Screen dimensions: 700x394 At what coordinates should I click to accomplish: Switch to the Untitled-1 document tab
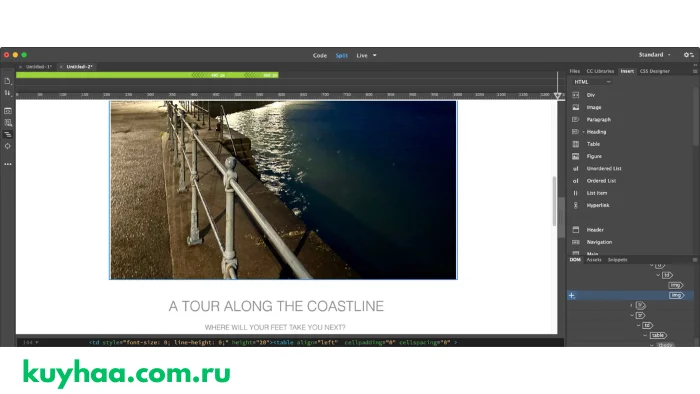[39, 67]
